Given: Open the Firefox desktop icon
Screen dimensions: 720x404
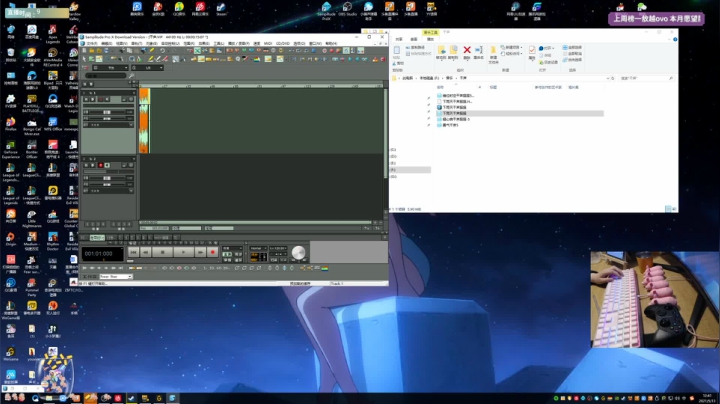Looking at the screenshot, I should tap(11, 122).
